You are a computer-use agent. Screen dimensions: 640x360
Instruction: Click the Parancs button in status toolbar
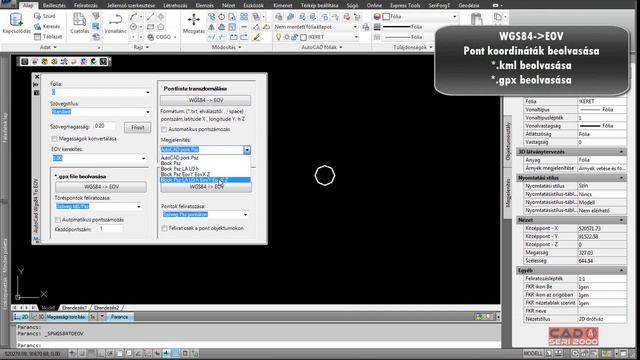(x=120, y=317)
